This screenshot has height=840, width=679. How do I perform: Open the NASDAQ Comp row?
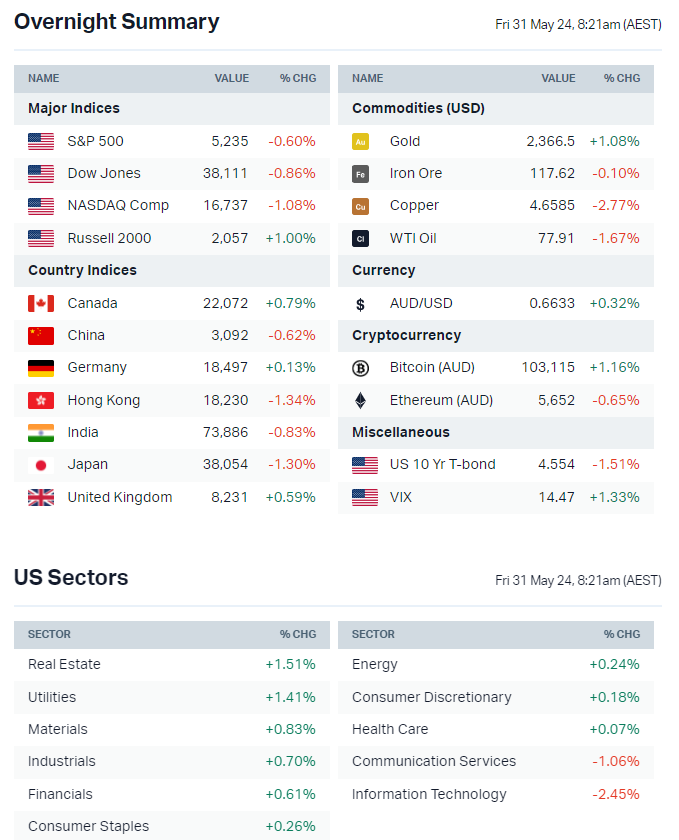point(118,205)
